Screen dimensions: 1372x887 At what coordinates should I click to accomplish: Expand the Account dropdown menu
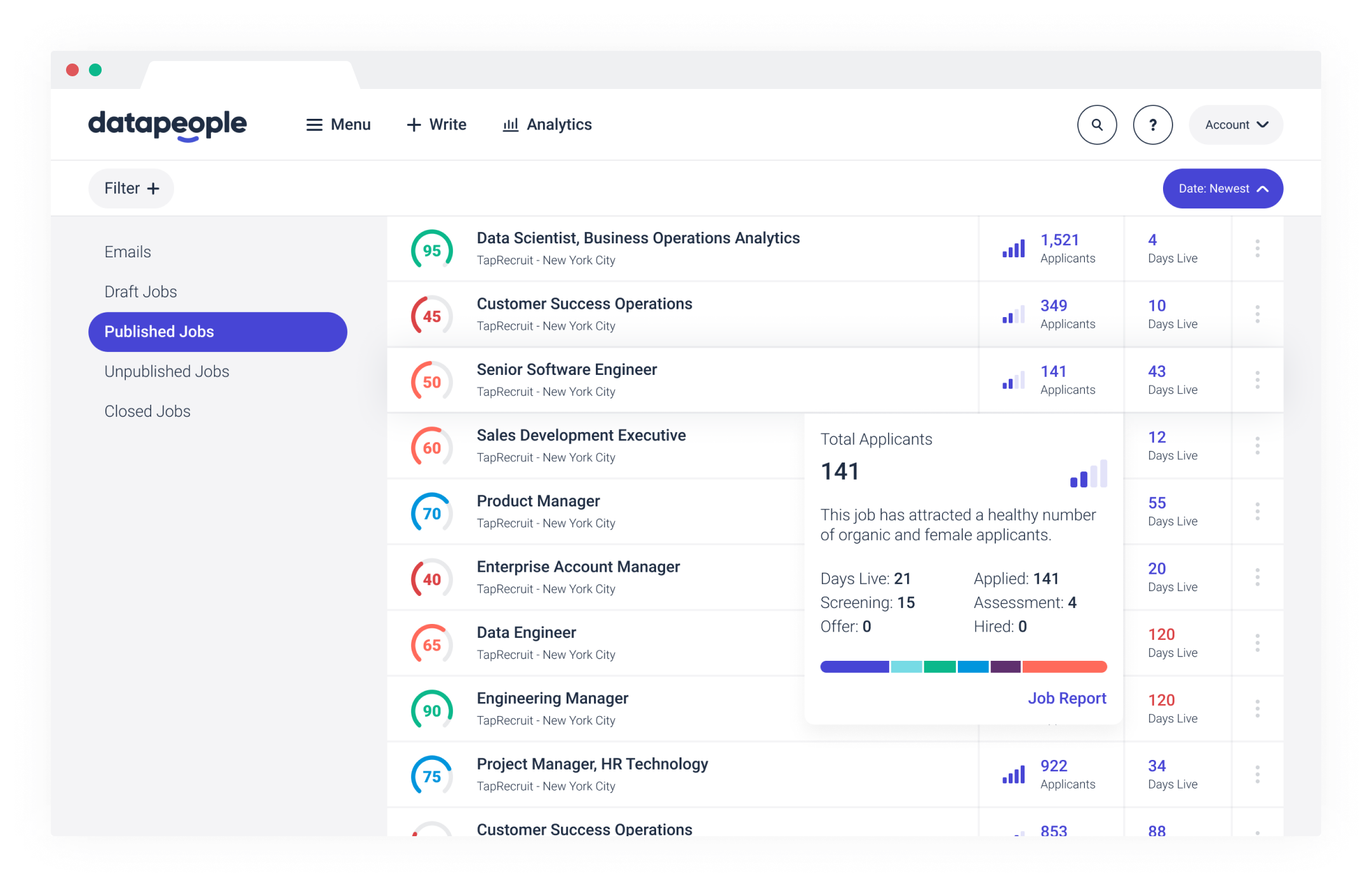pyautogui.click(x=1237, y=124)
